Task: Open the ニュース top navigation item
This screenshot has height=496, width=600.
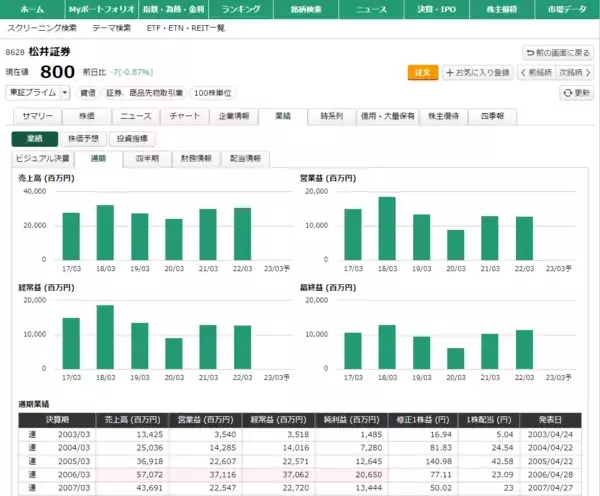Action: coord(371,9)
